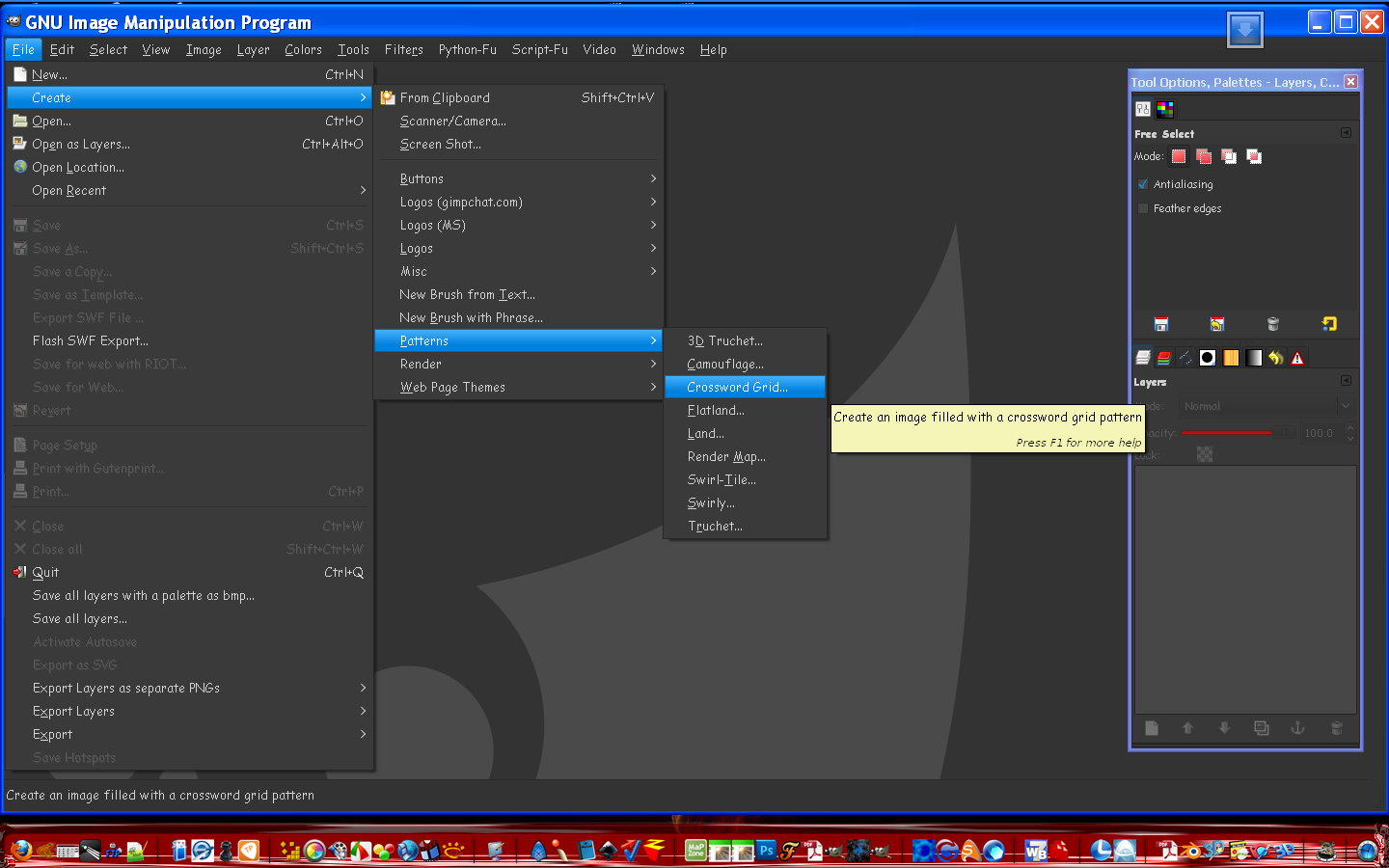The image size is (1389, 868).
Task: Choose Save all layers entry
Action: click(x=189, y=618)
